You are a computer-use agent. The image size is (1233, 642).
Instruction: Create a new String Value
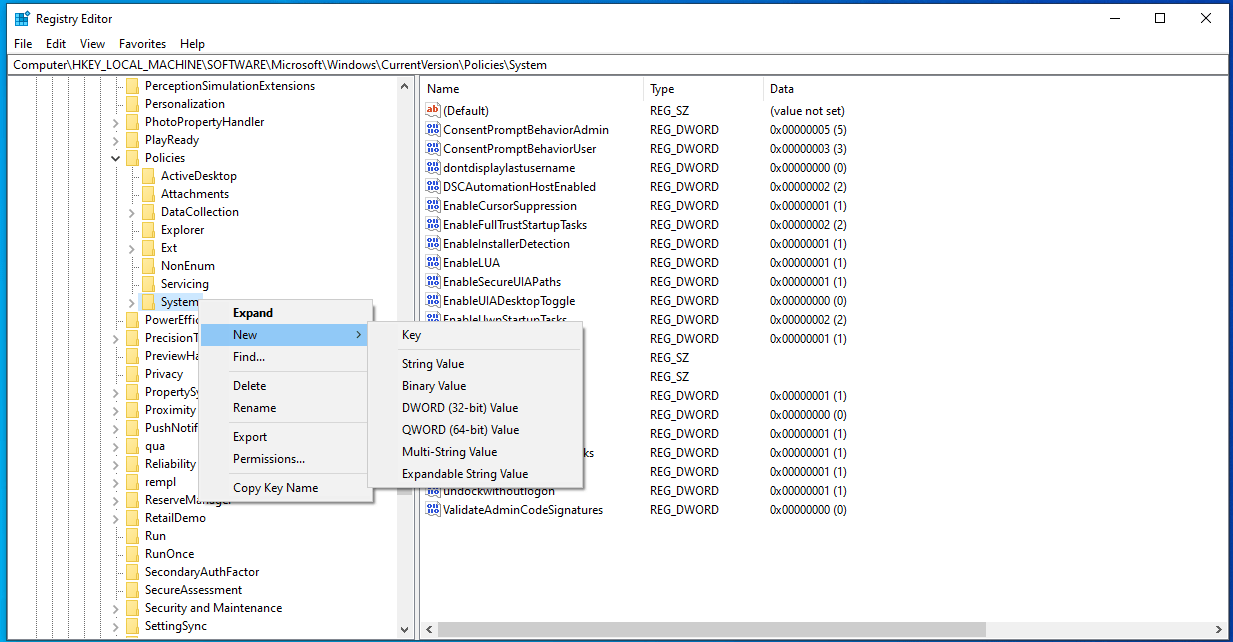[x=475, y=364]
